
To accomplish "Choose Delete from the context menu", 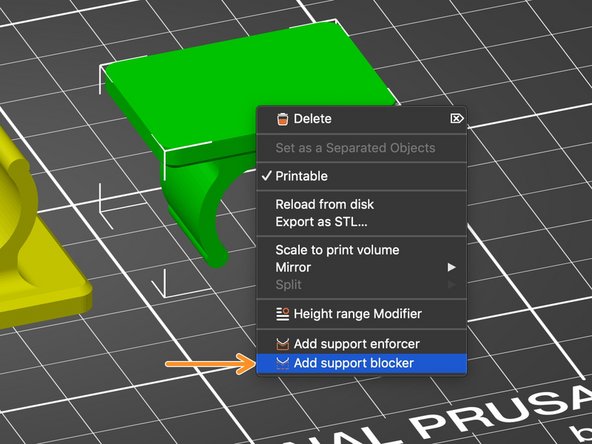I will (362, 119).
